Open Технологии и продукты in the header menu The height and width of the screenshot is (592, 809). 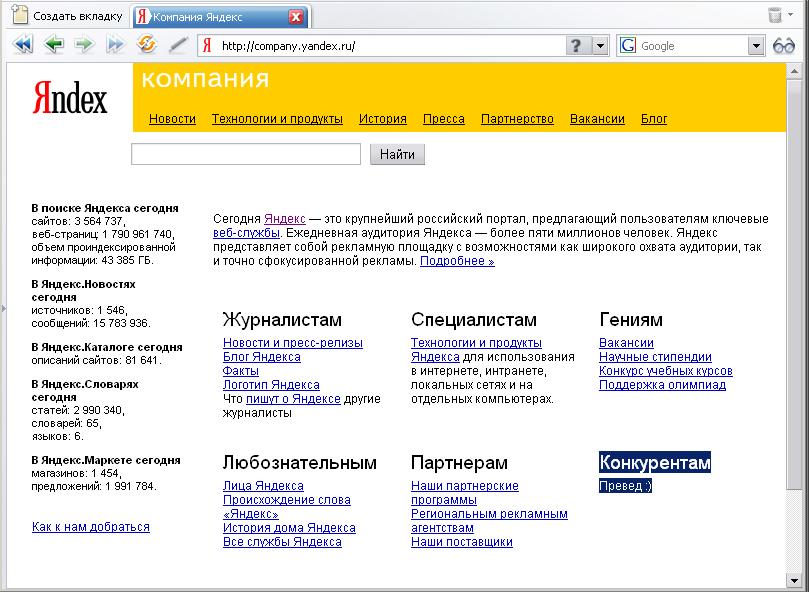click(277, 119)
